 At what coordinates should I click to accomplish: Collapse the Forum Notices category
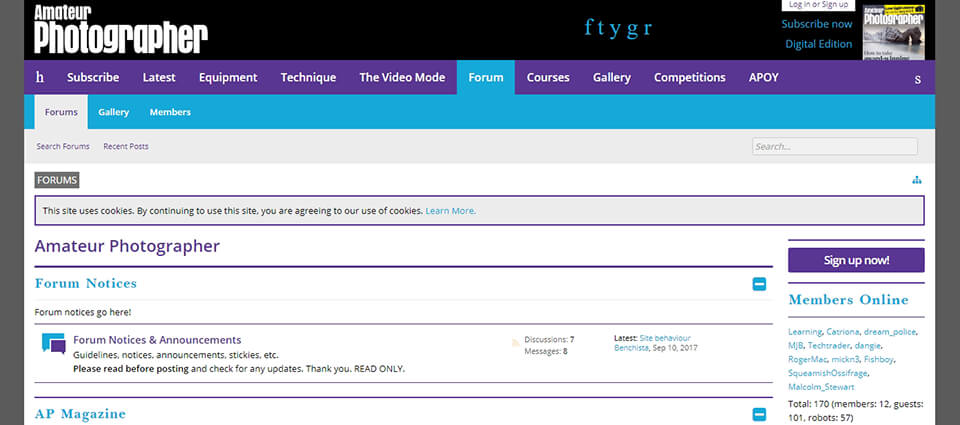coord(759,284)
